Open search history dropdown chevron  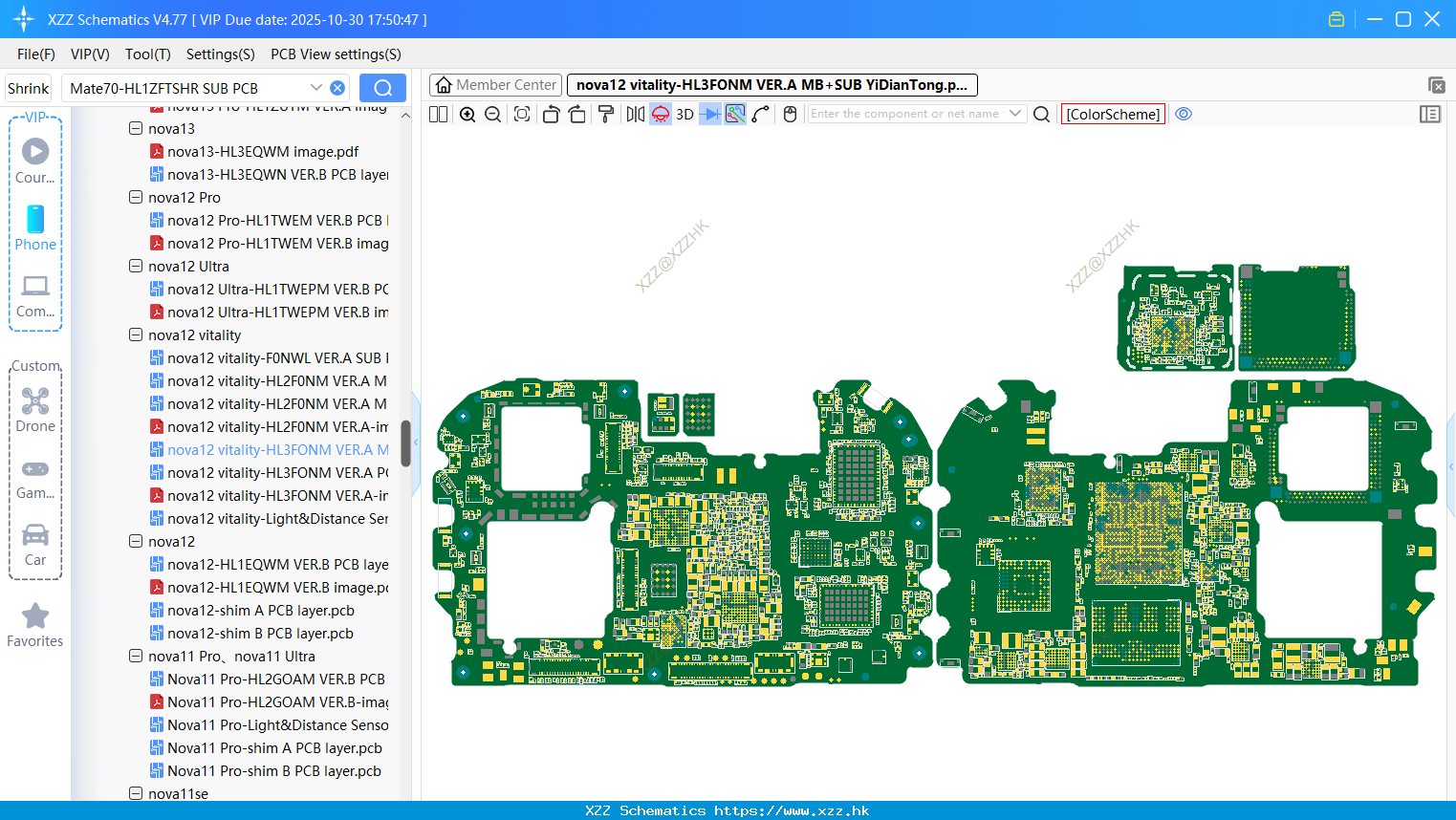point(316,88)
